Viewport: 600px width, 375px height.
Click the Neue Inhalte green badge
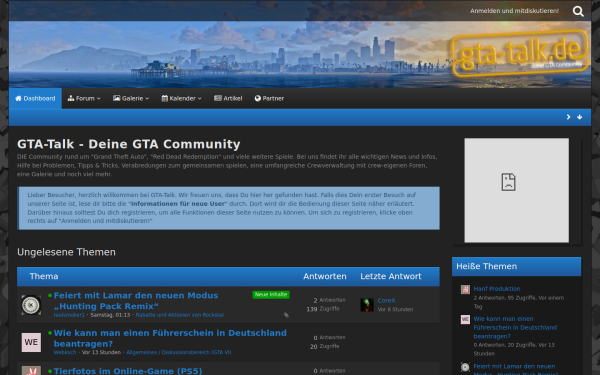(271, 295)
